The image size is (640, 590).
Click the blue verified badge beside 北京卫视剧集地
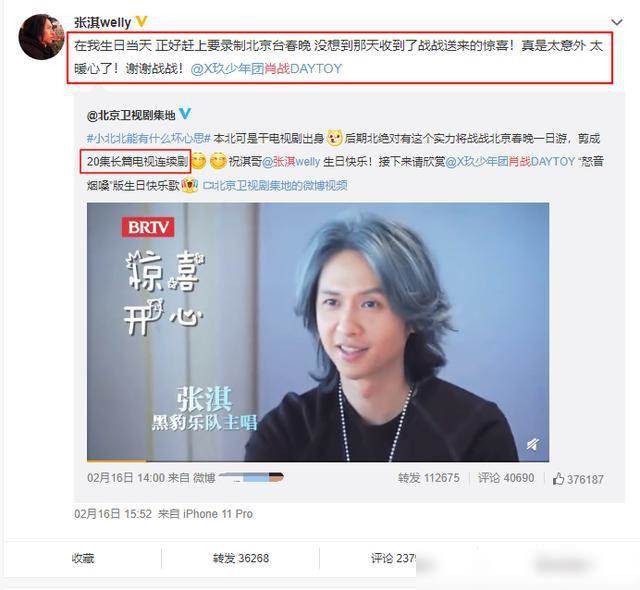point(185,114)
